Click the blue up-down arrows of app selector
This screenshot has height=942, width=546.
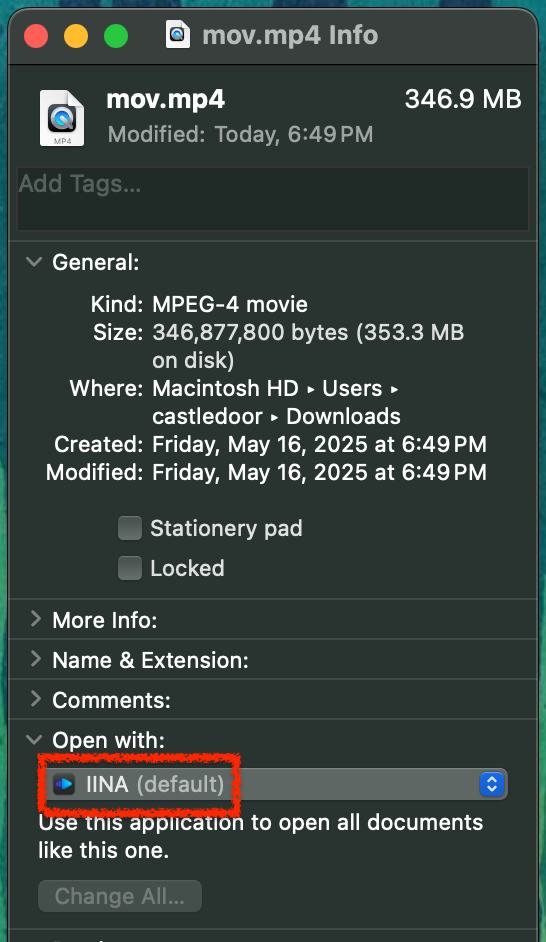491,784
